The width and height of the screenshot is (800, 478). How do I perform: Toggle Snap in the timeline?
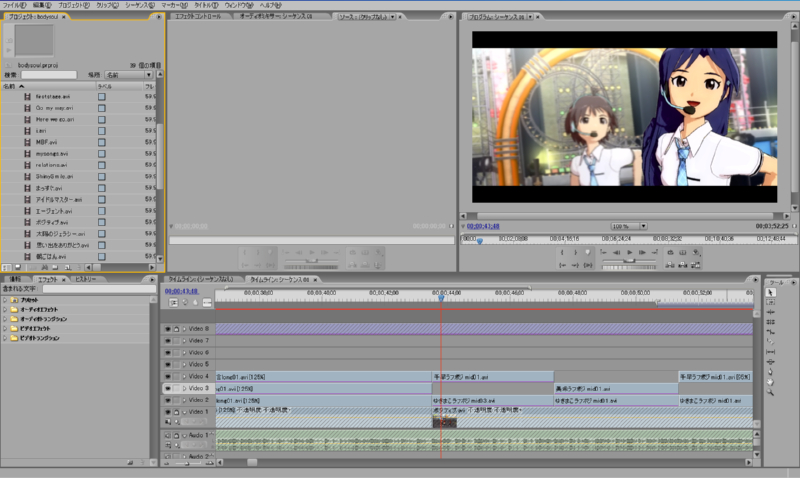[x=173, y=303]
